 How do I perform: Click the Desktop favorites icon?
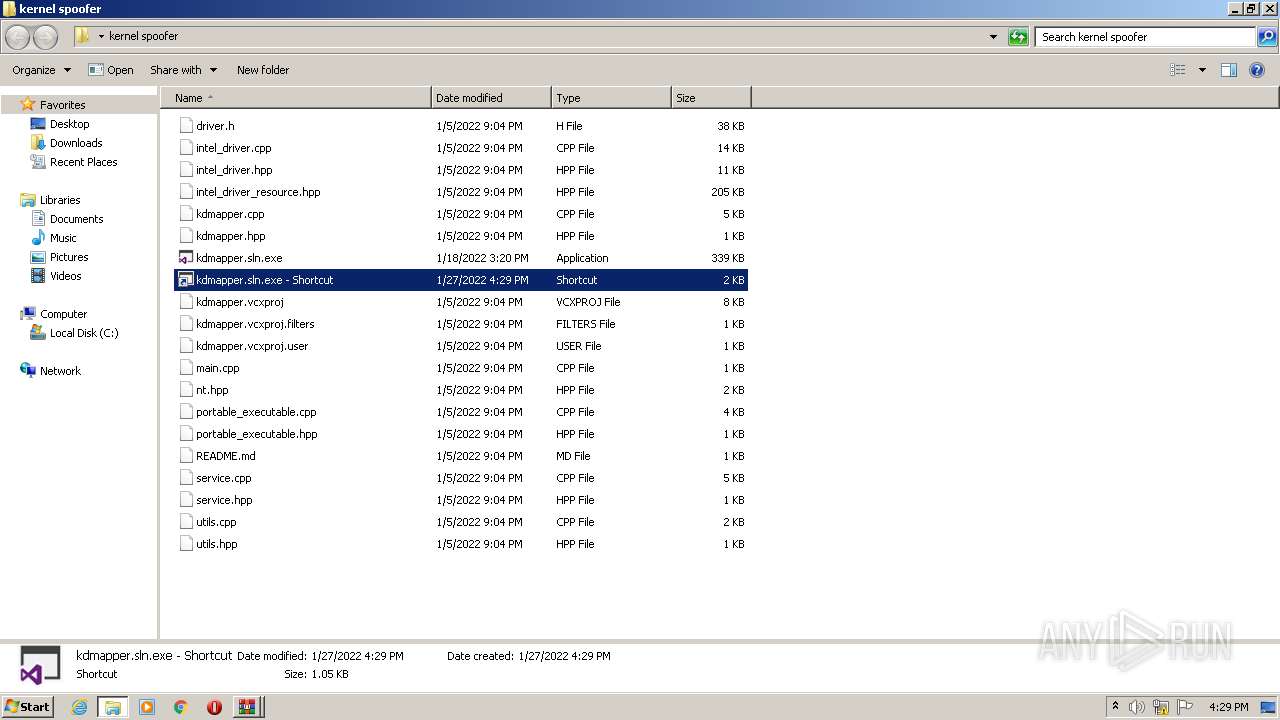[x=38, y=124]
